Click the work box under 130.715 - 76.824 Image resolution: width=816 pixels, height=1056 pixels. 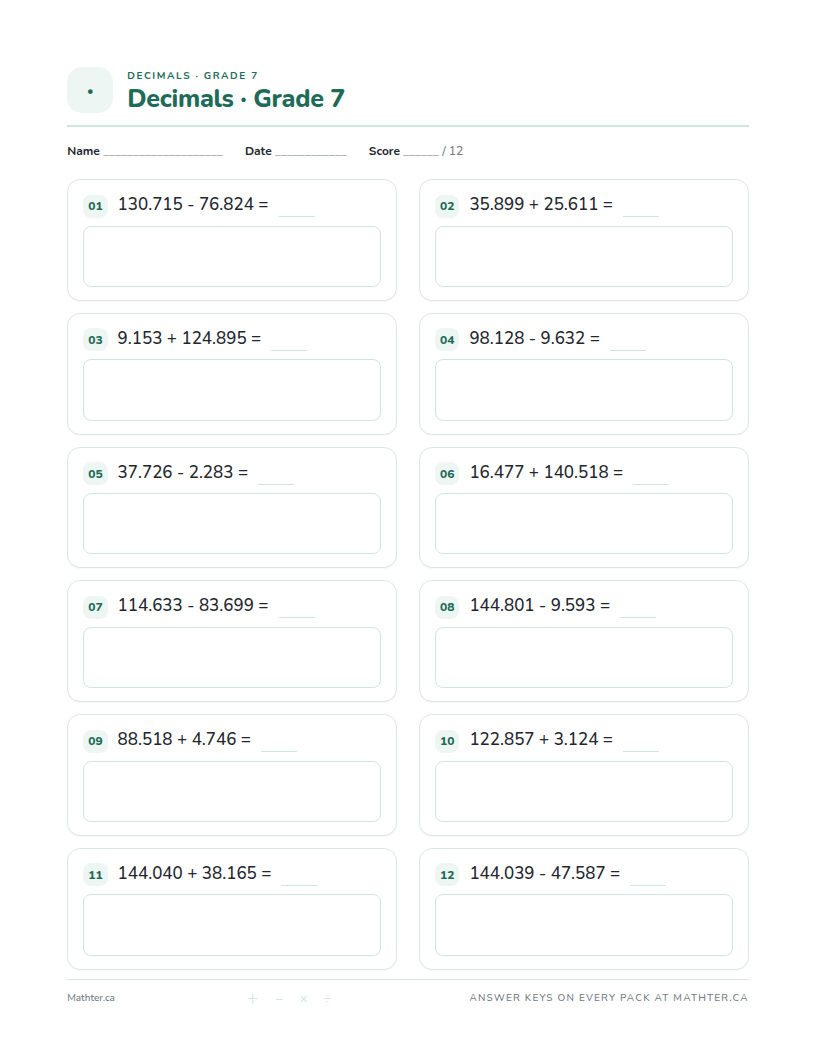(232, 257)
